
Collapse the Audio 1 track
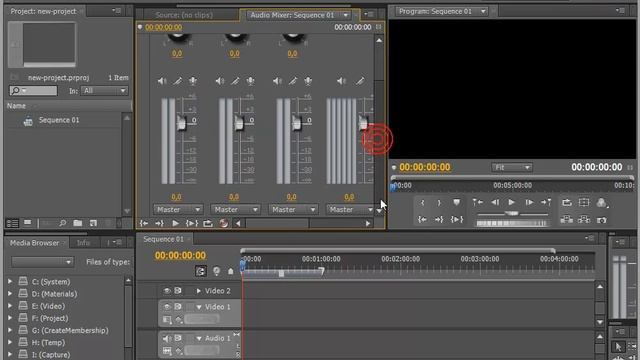click(199, 338)
